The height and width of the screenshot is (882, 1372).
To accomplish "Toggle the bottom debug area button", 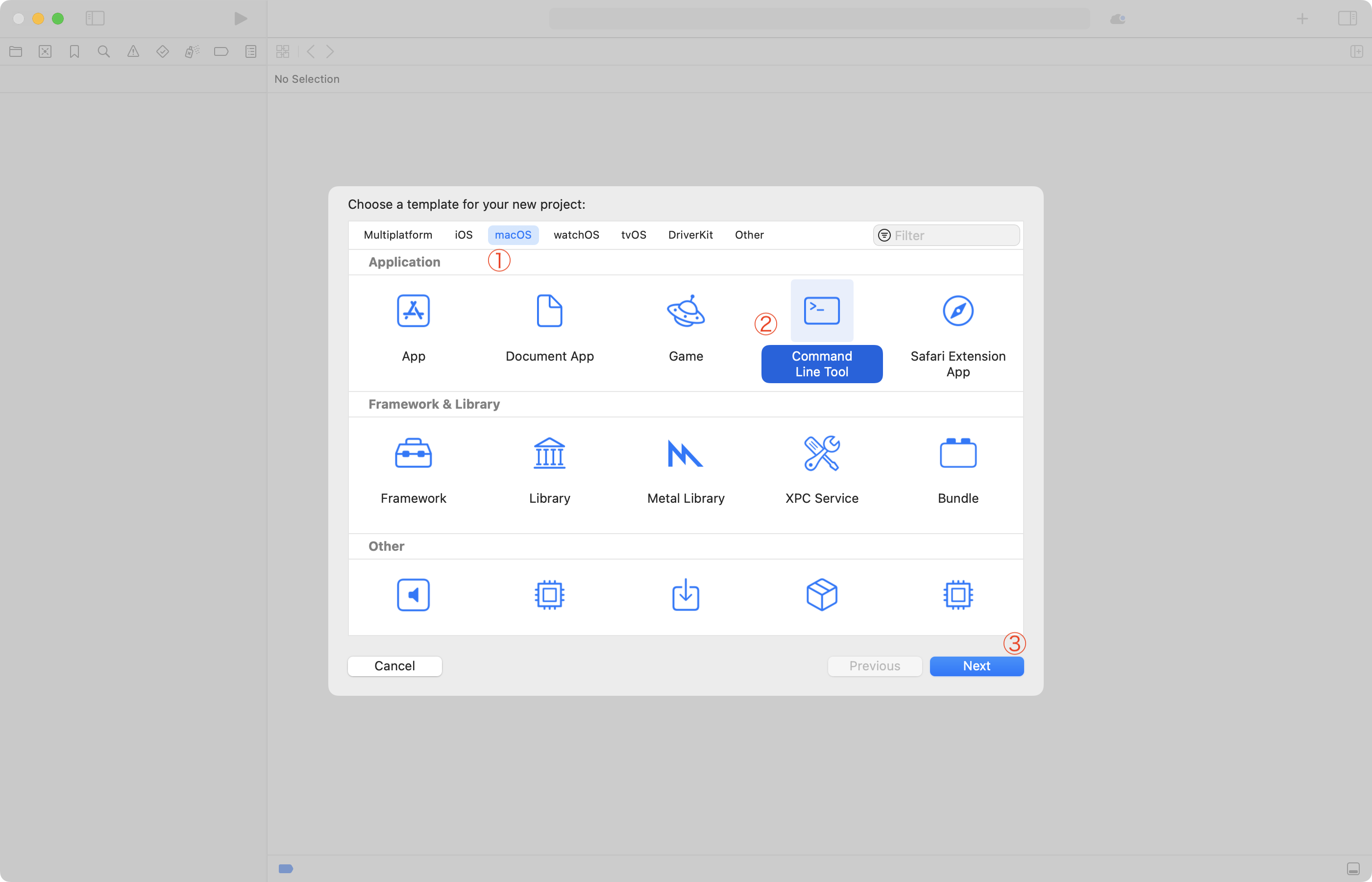I will [1352, 869].
